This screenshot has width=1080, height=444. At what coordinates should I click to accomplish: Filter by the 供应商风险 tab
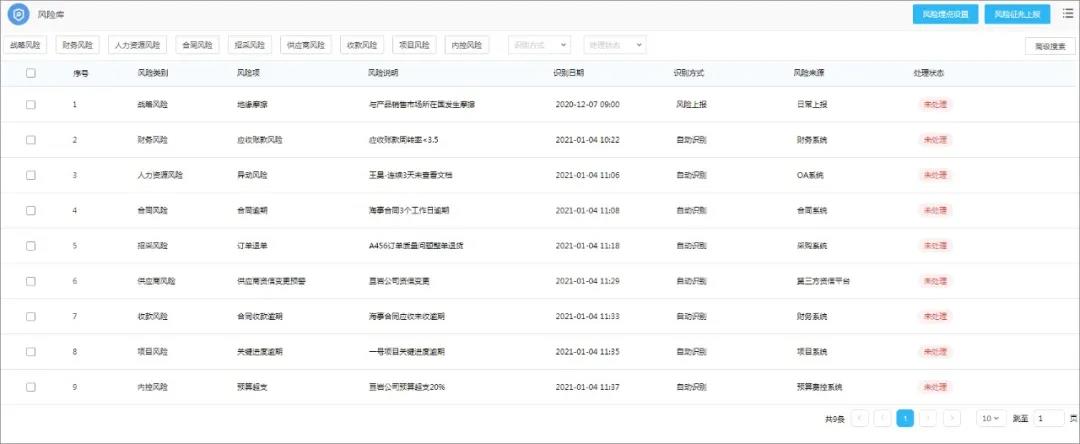point(306,45)
